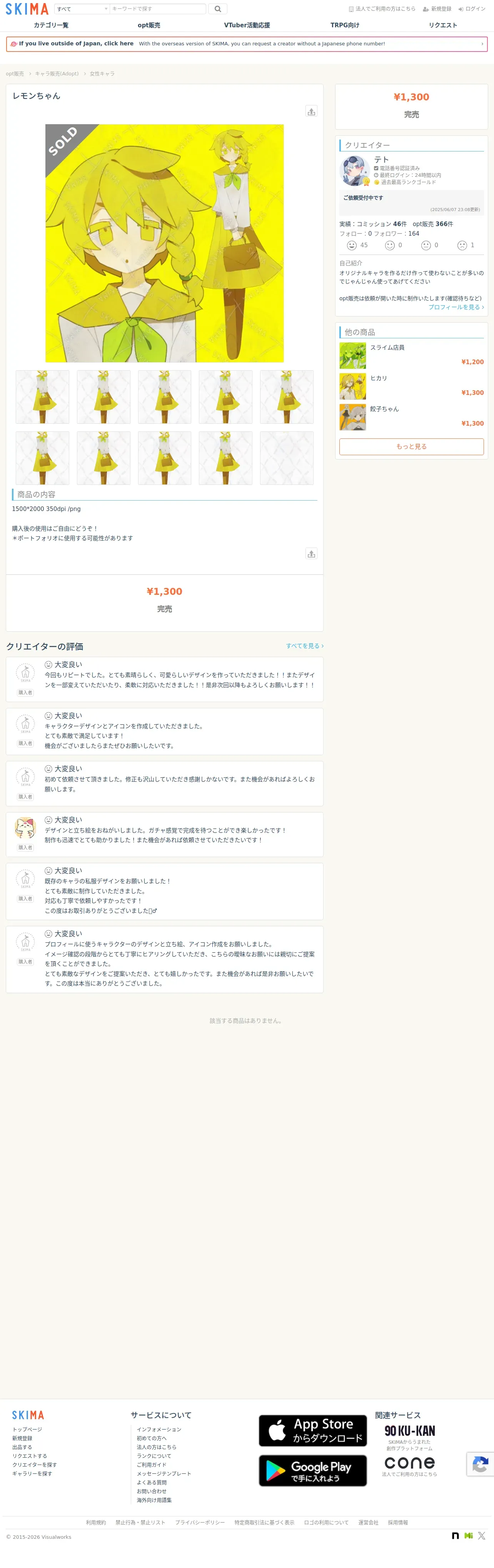Click the X social icon in footer
The height and width of the screenshot is (1568, 494).
click(482, 1536)
